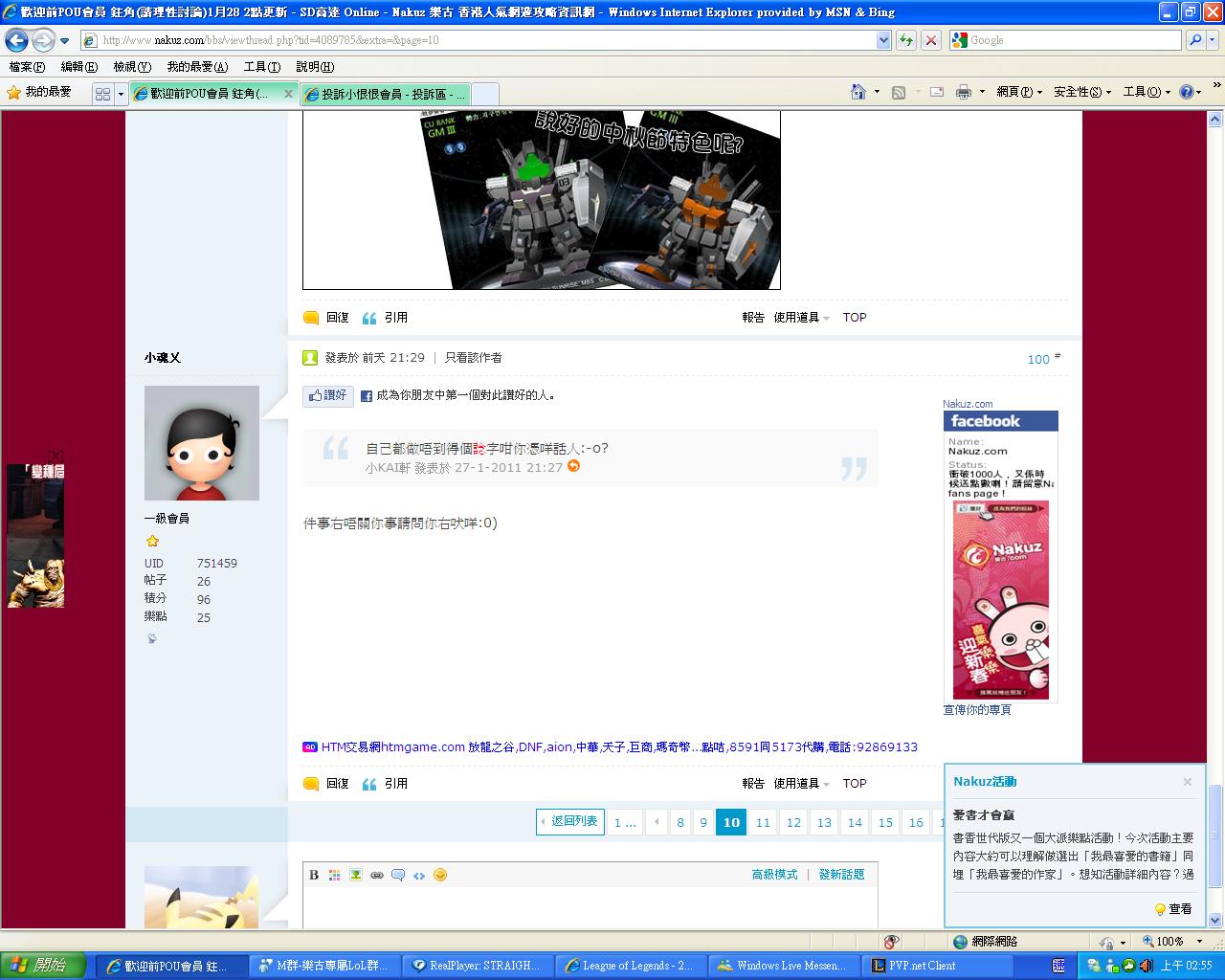This screenshot has height=980, width=1225.
Task: Go to thread page 14
Action: pyautogui.click(x=855, y=823)
